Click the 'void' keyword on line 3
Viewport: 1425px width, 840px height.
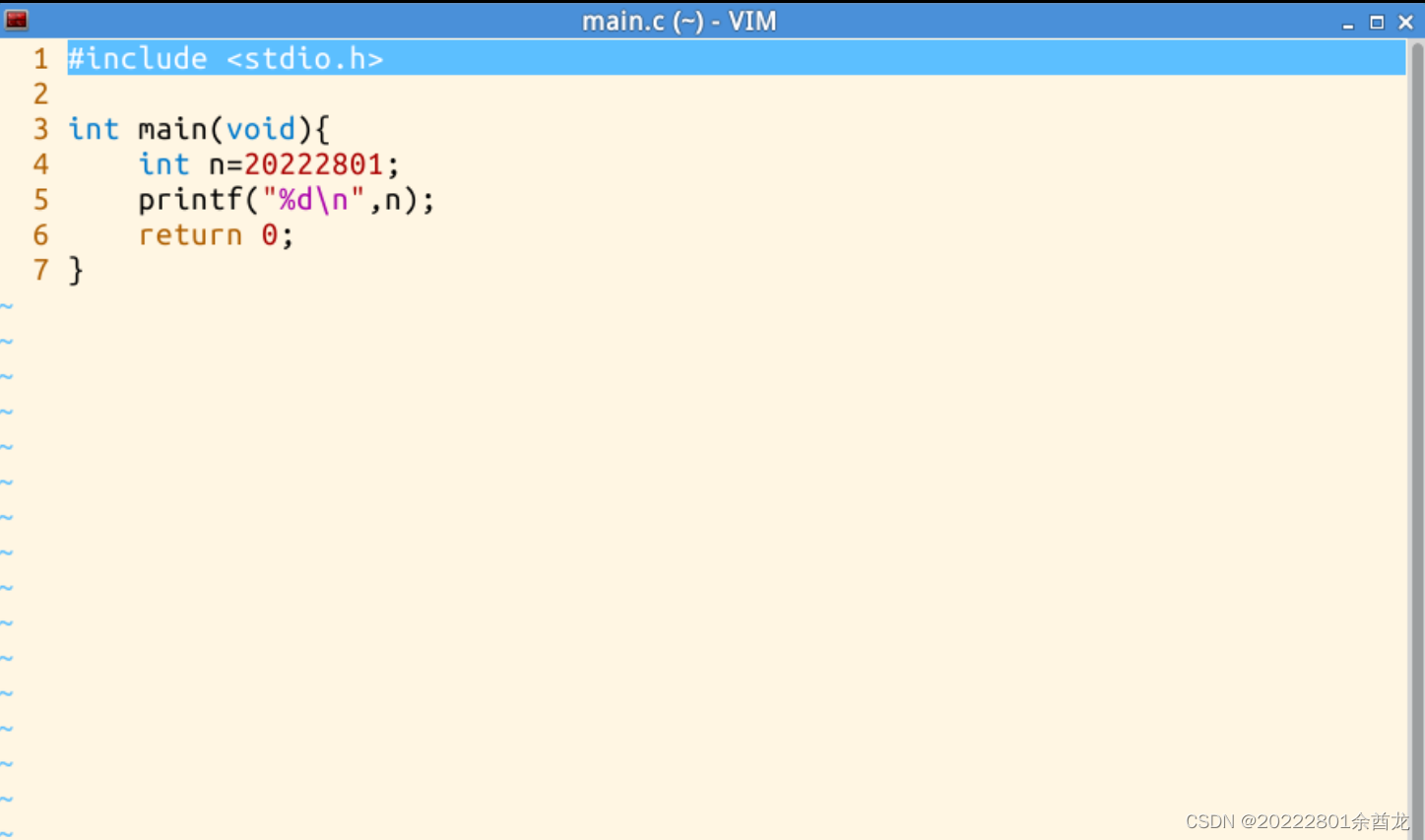[261, 129]
